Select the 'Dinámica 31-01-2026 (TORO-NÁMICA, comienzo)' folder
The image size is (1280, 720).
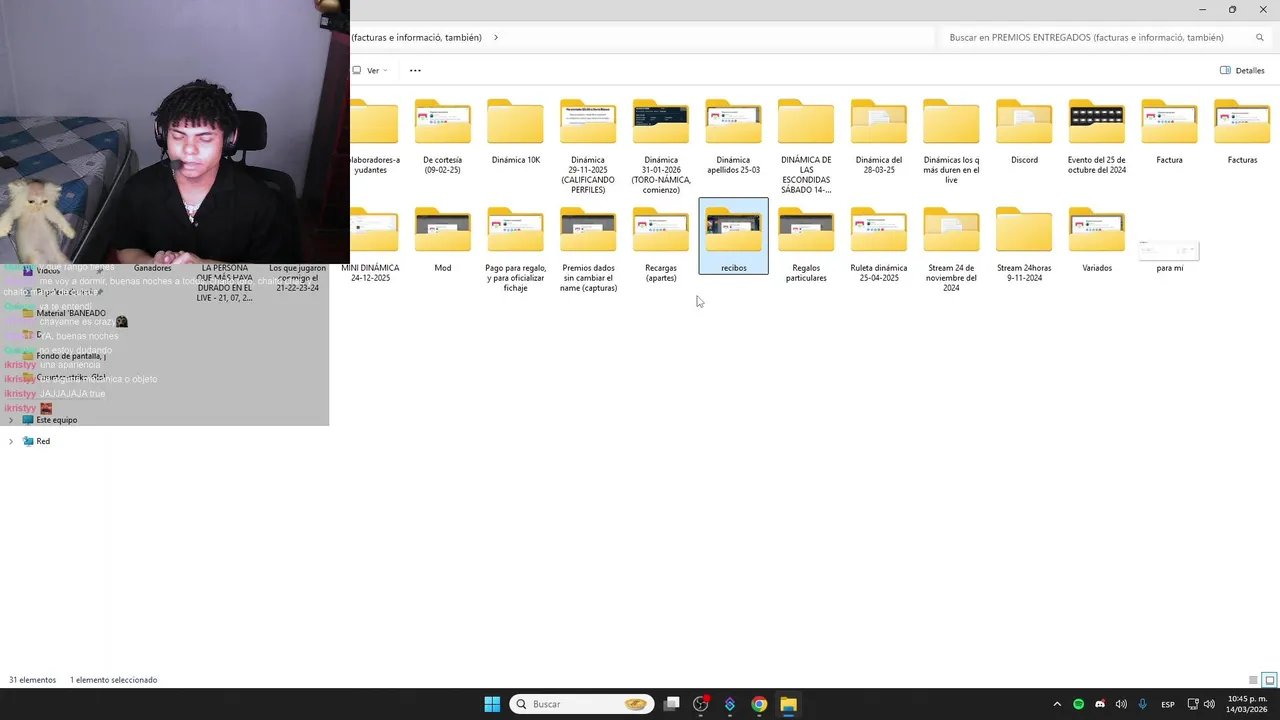pos(661,144)
